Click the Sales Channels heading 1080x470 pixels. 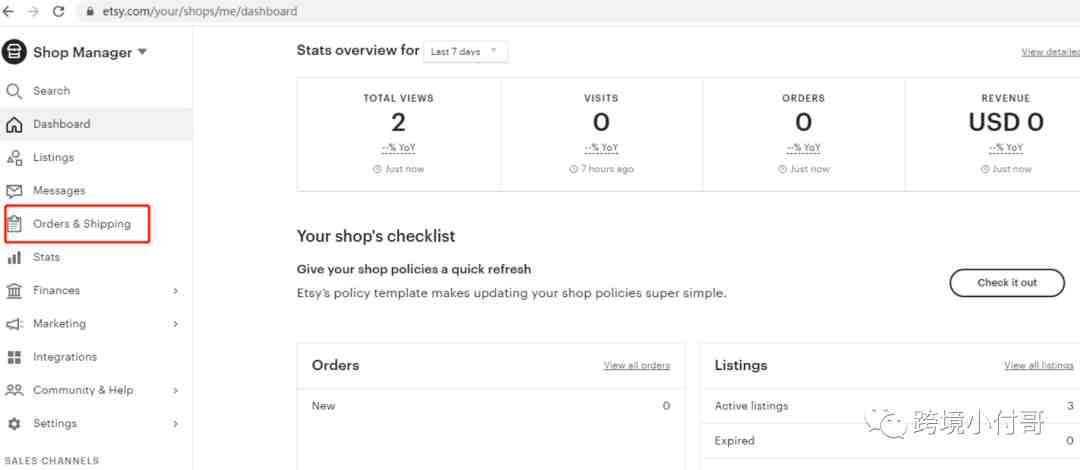coord(52,460)
